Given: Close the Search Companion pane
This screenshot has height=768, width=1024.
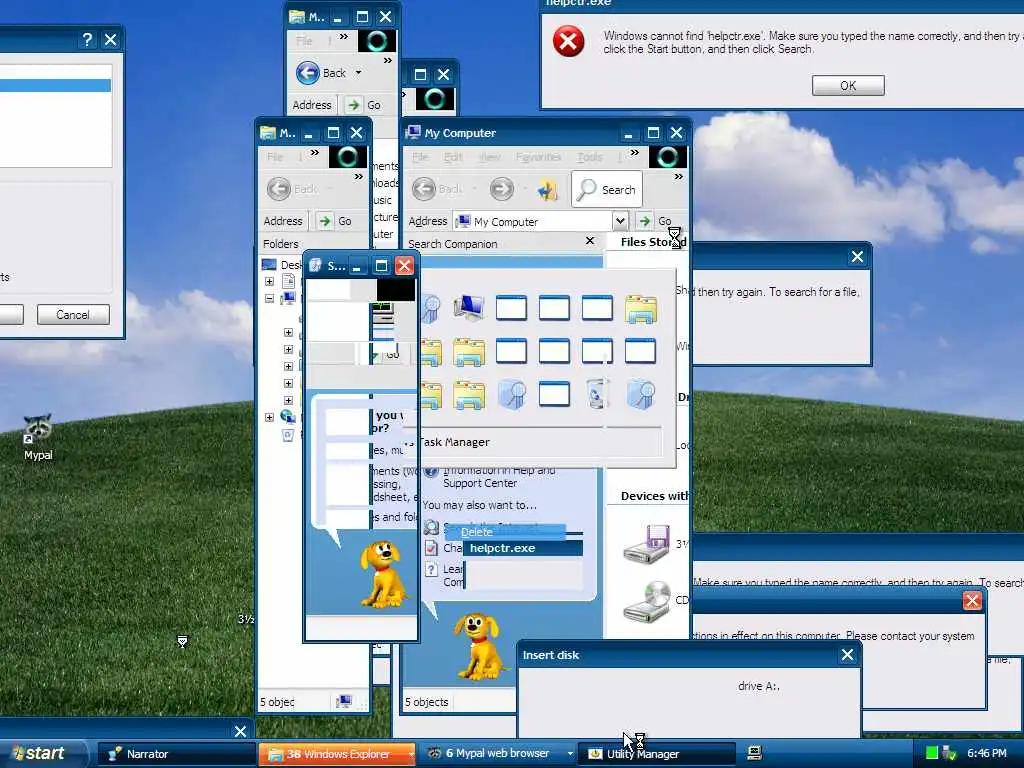Looking at the screenshot, I should point(590,241).
